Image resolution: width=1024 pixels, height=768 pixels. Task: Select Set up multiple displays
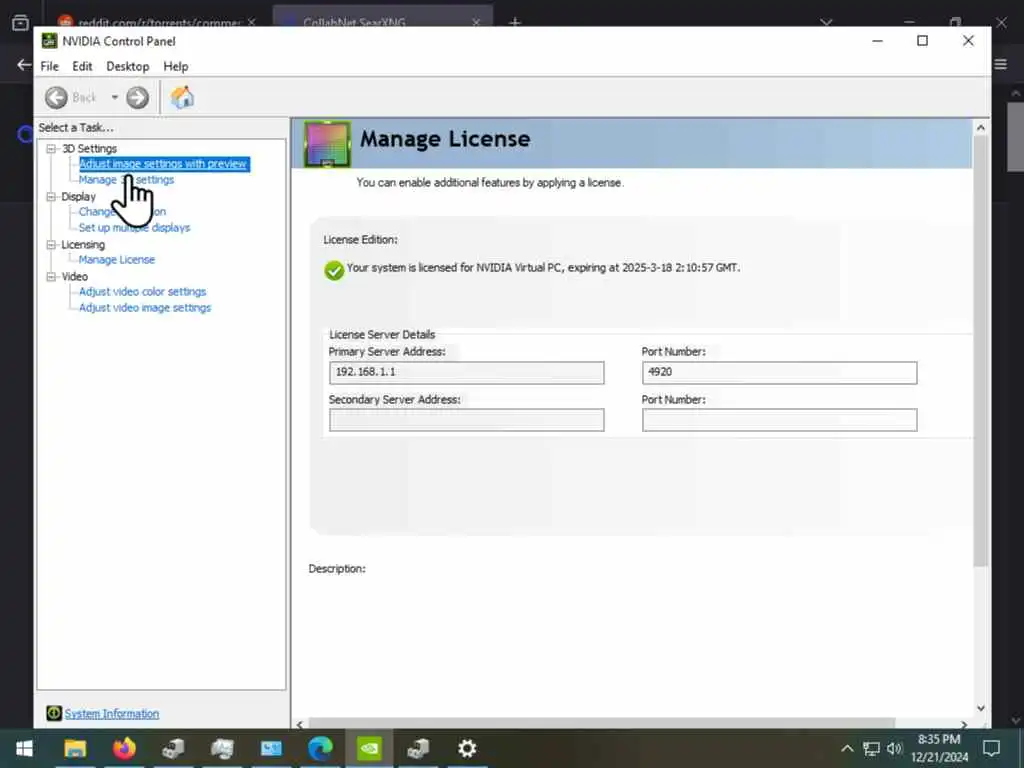click(135, 228)
